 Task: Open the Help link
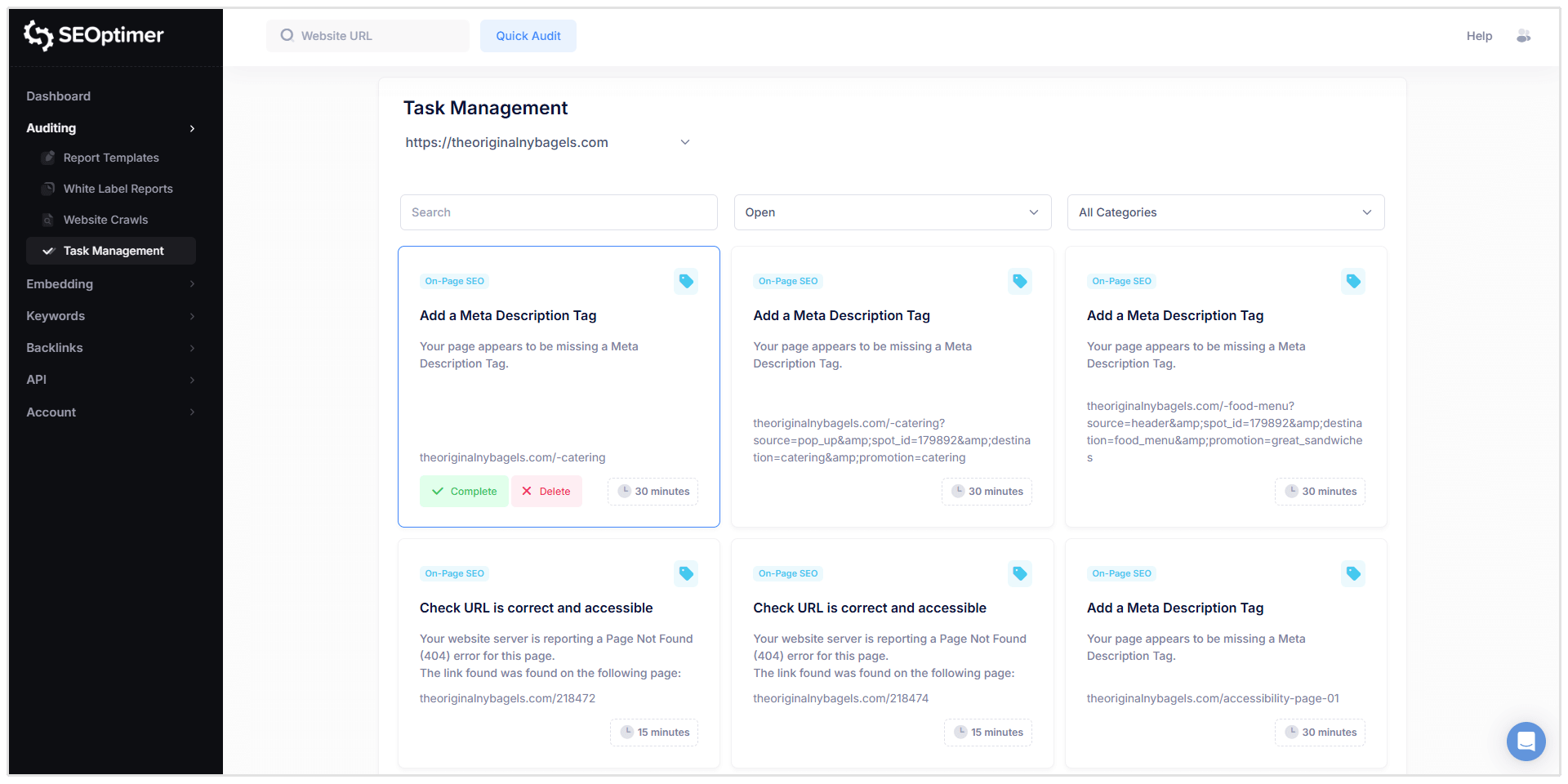(1479, 36)
